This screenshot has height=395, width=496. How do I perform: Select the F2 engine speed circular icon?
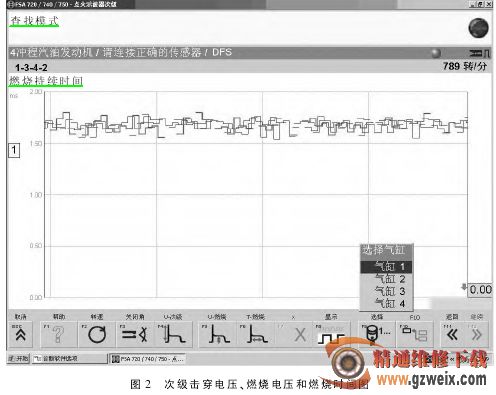coord(97,334)
